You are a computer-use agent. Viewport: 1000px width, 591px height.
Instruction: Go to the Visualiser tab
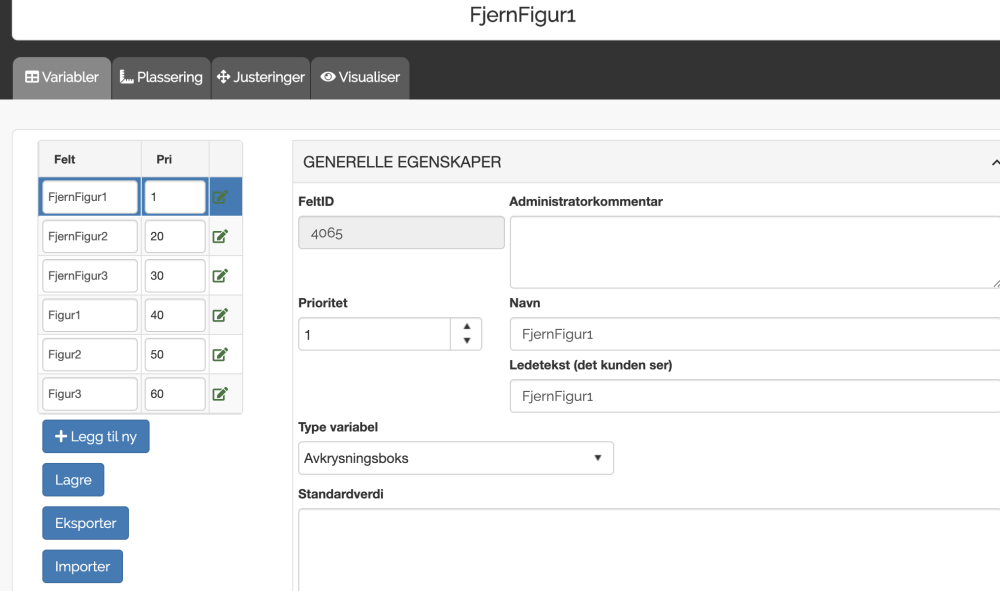(360, 77)
